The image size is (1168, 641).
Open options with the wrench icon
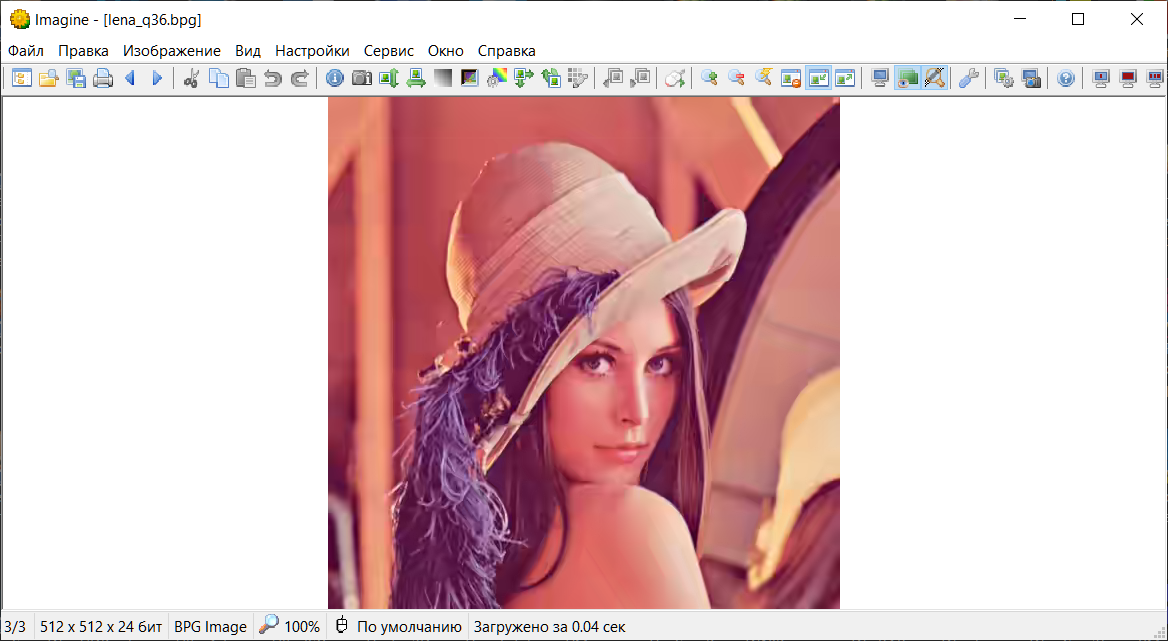[x=969, y=77]
